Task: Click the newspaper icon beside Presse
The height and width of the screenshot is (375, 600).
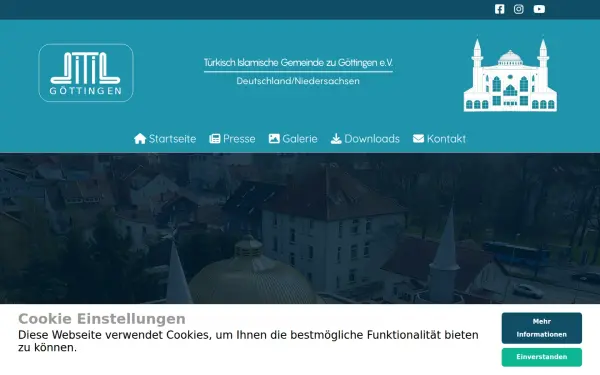Action: tap(215, 139)
